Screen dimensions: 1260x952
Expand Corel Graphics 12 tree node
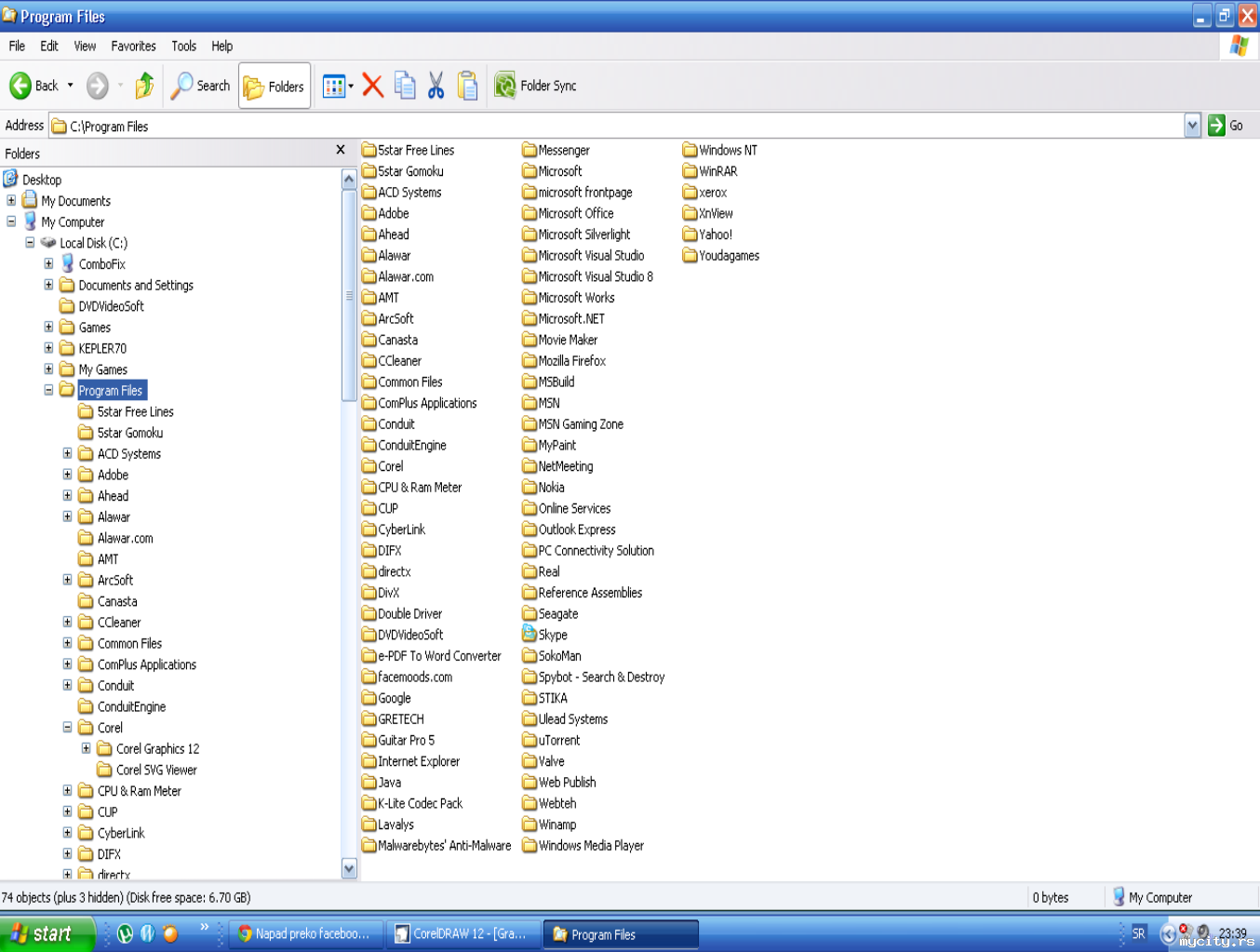tap(86, 748)
